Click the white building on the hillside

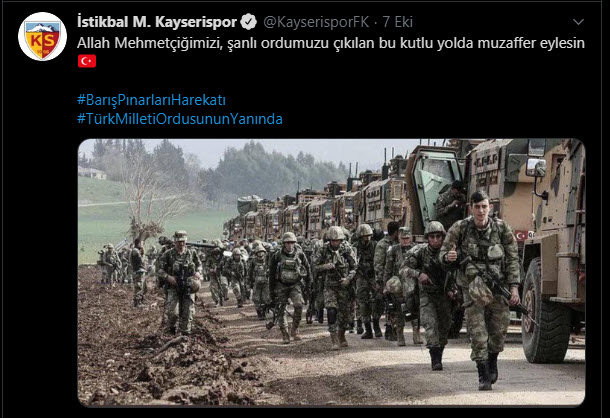click(x=92, y=172)
